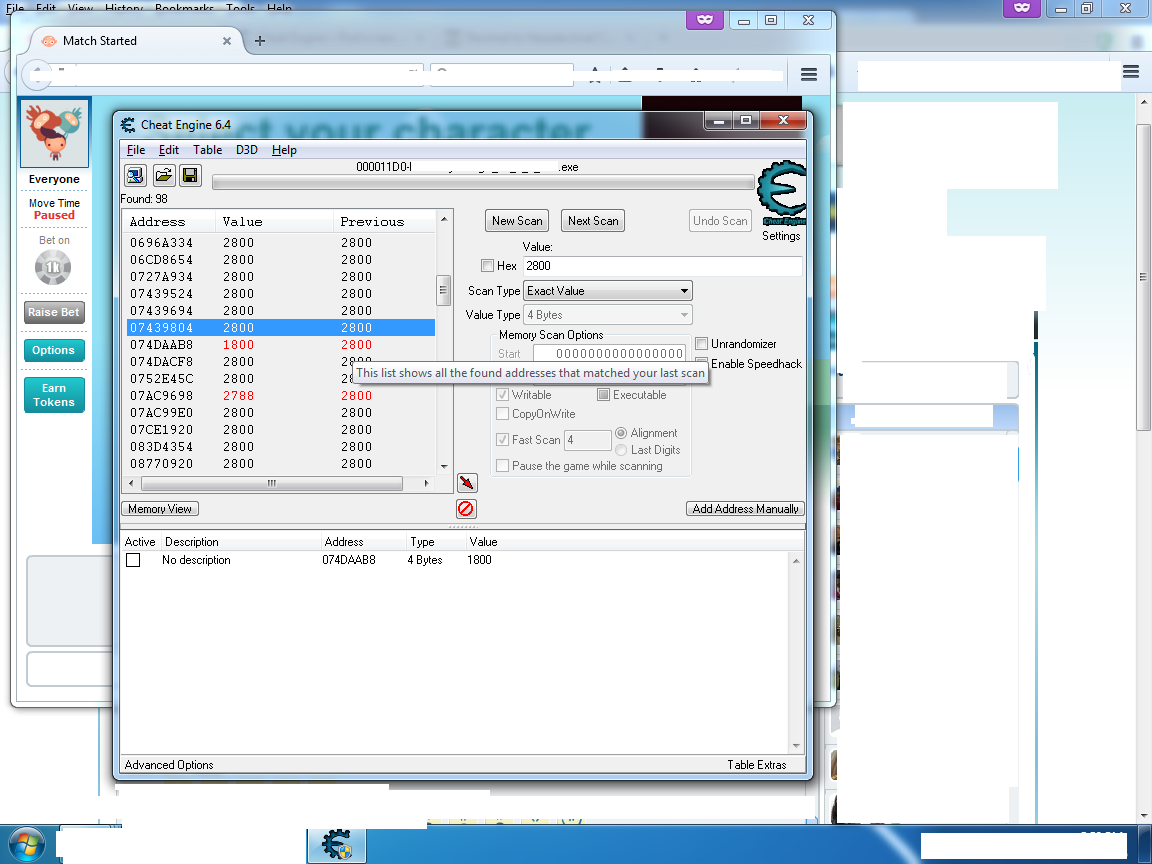Image resolution: width=1152 pixels, height=864 pixels.
Task: Click the horizontal scrollbar under address list
Action: tap(270, 484)
